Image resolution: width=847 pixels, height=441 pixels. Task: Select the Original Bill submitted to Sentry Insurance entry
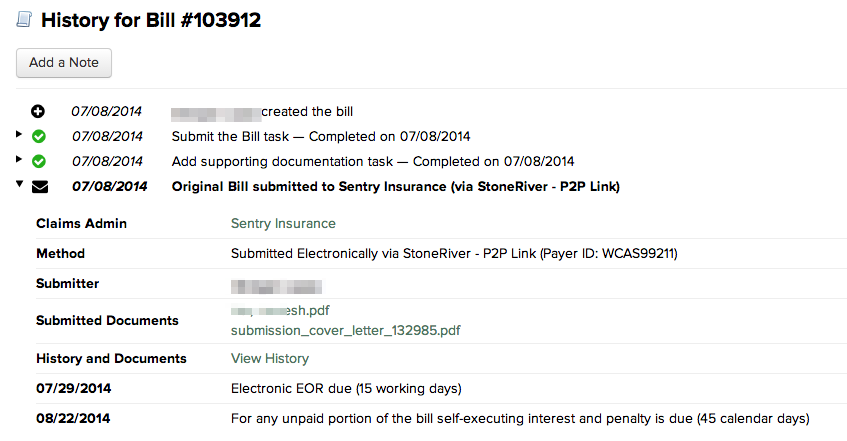pos(395,187)
